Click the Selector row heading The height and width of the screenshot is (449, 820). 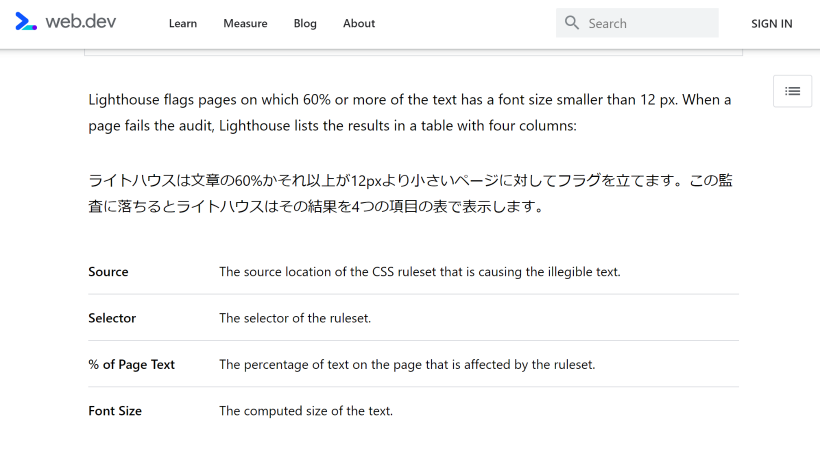tap(112, 318)
